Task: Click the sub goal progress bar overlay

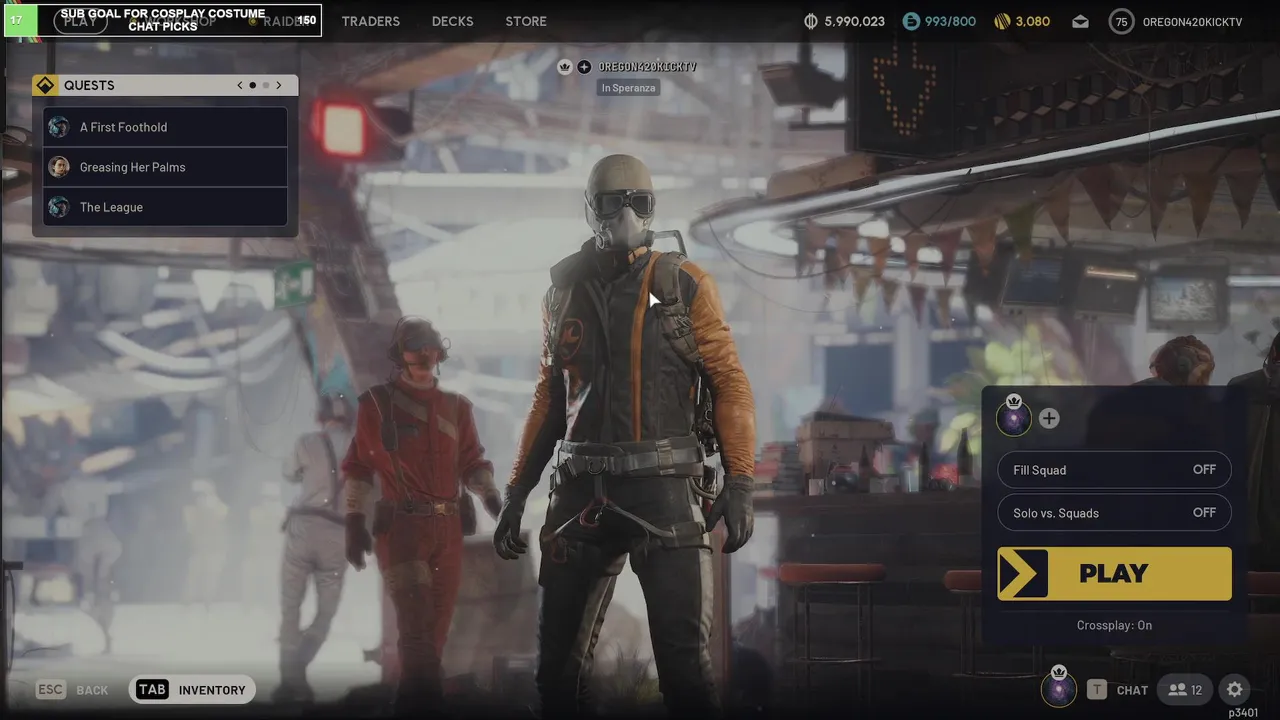Action: pos(162,20)
